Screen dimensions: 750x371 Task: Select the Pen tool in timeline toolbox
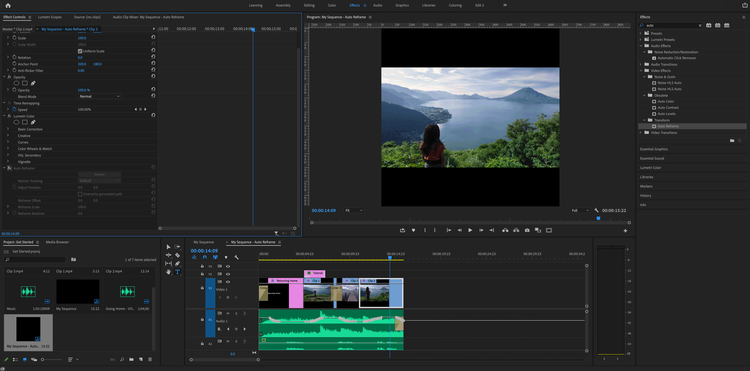coord(177,263)
